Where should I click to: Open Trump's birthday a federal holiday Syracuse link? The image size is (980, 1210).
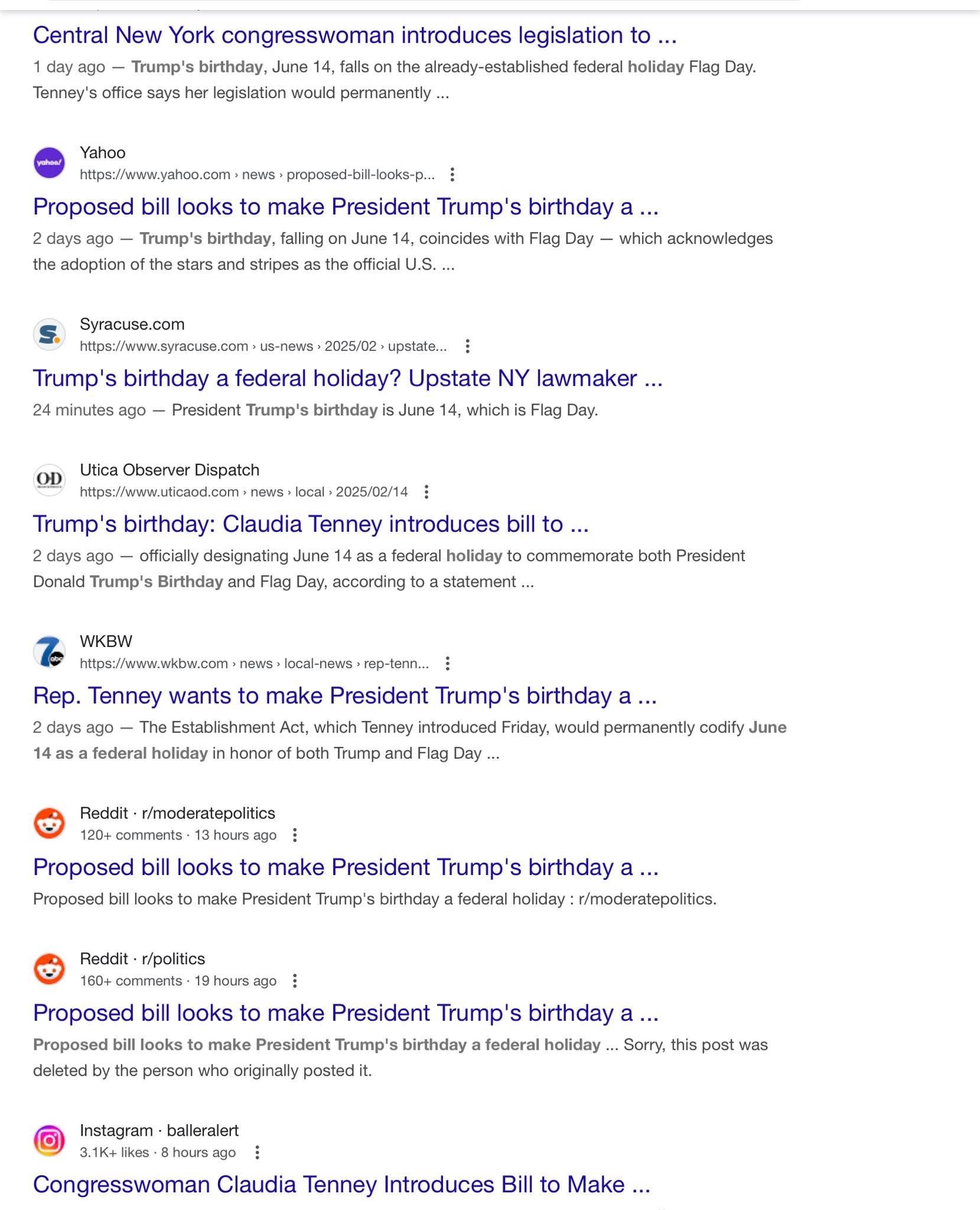[348, 379]
